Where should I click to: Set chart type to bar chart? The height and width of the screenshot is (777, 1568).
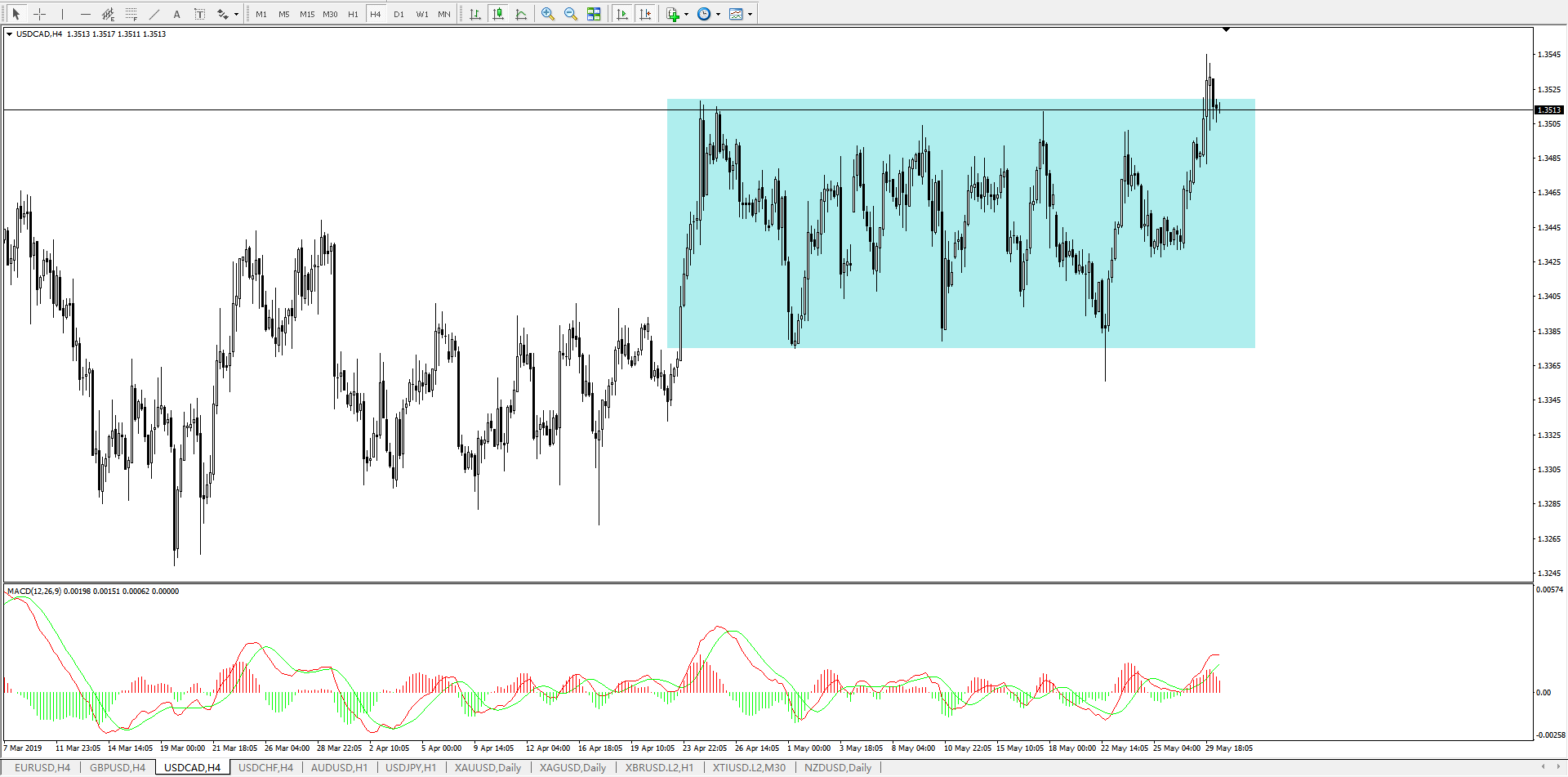click(x=475, y=14)
